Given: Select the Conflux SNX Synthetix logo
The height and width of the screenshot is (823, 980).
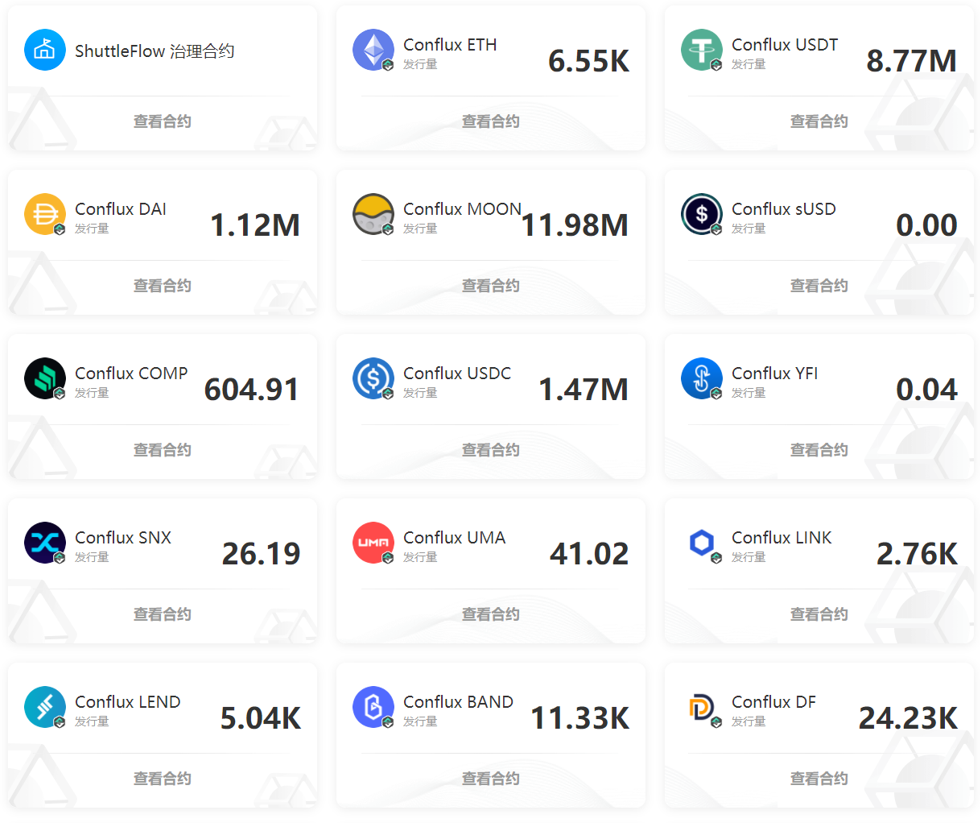Looking at the screenshot, I should click(43, 543).
